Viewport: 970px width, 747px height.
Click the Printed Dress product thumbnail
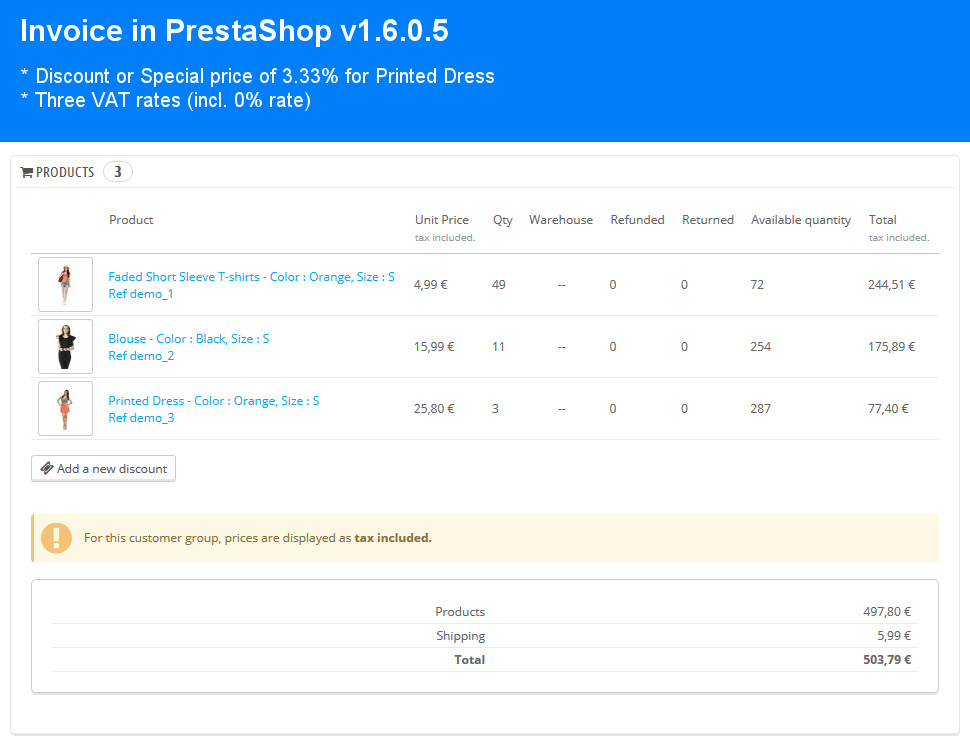66,408
